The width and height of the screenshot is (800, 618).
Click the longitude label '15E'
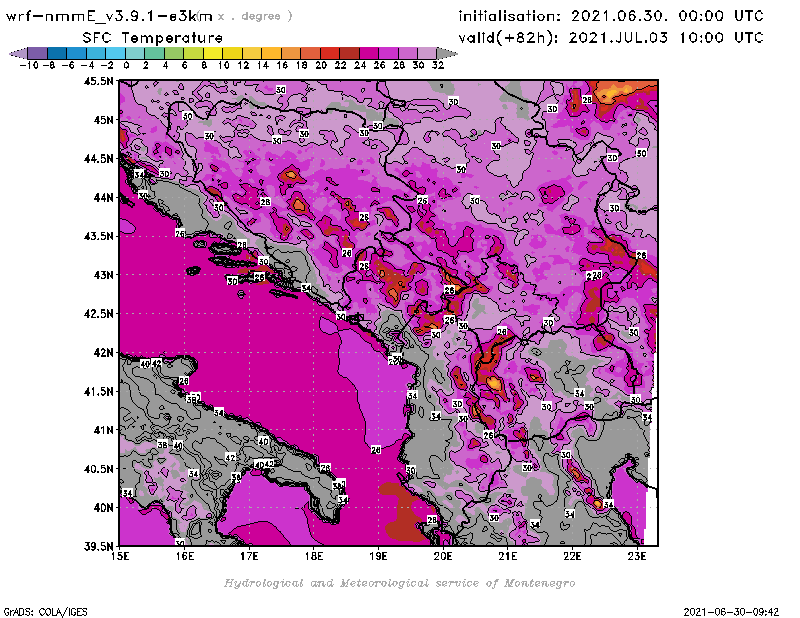120,556
